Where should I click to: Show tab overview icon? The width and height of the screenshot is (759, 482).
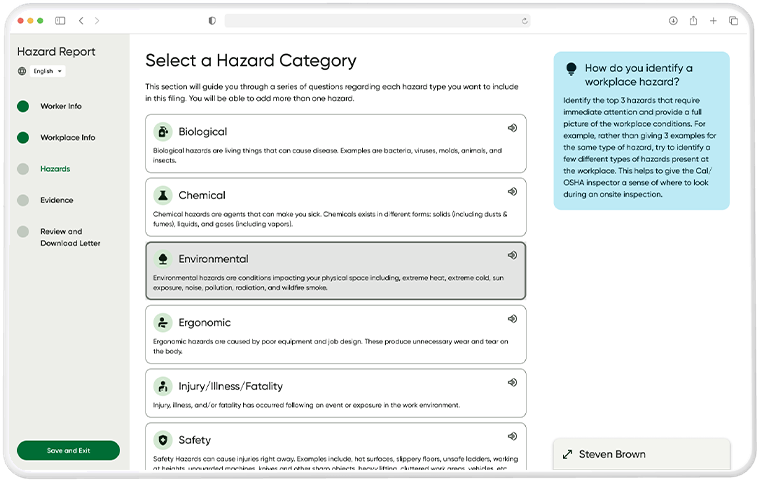[x=733, y=21]
